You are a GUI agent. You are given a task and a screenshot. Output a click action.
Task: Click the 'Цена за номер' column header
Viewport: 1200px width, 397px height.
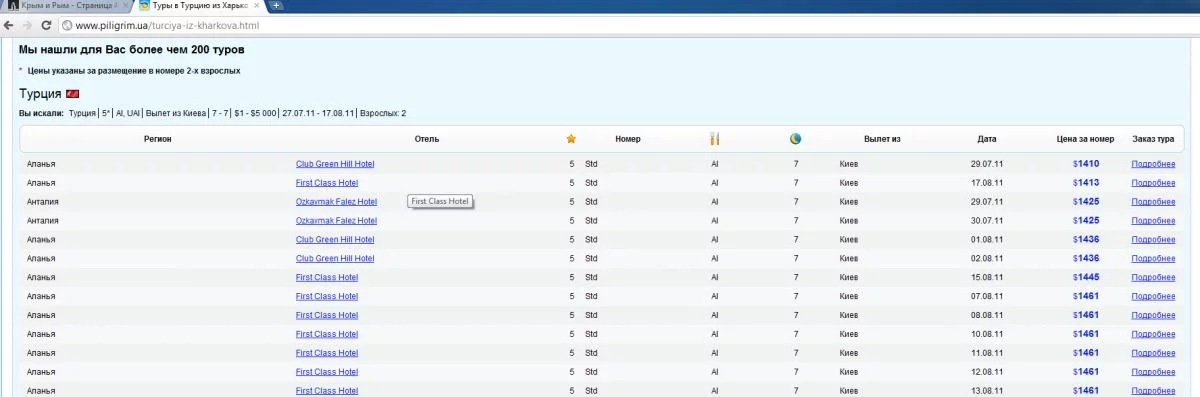tap(1085, 139)
